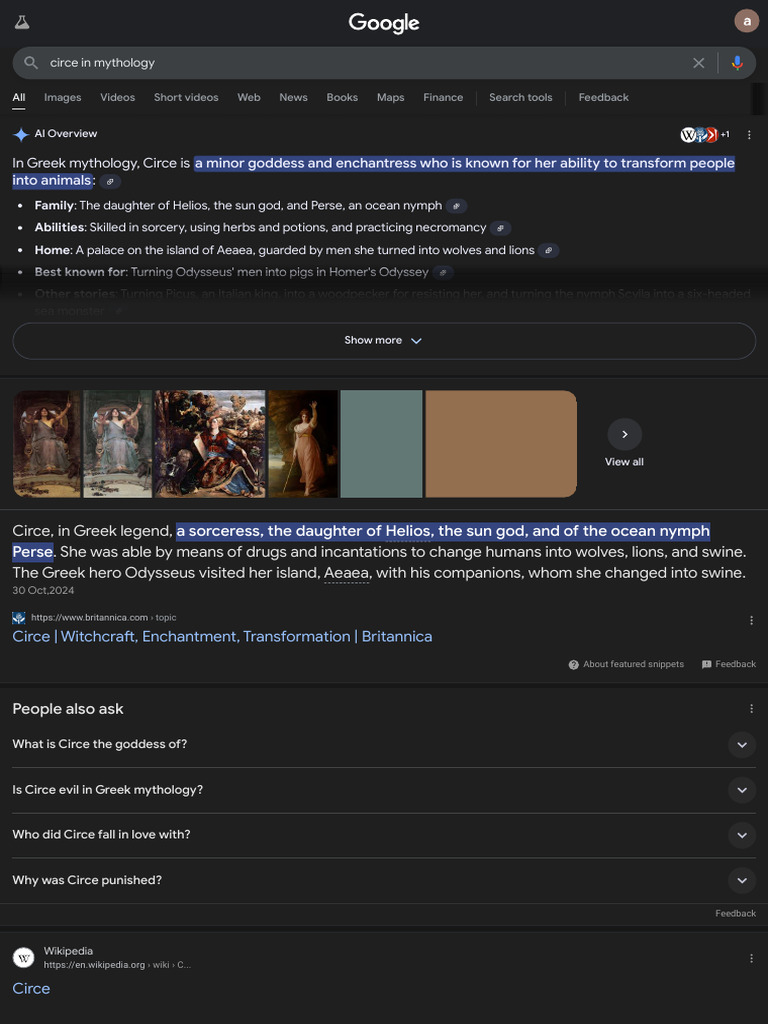Screen dimensions: 768x1024
Task: Open Search Labs flask icon
Action: pyautogui.click(x=22, y=22)
